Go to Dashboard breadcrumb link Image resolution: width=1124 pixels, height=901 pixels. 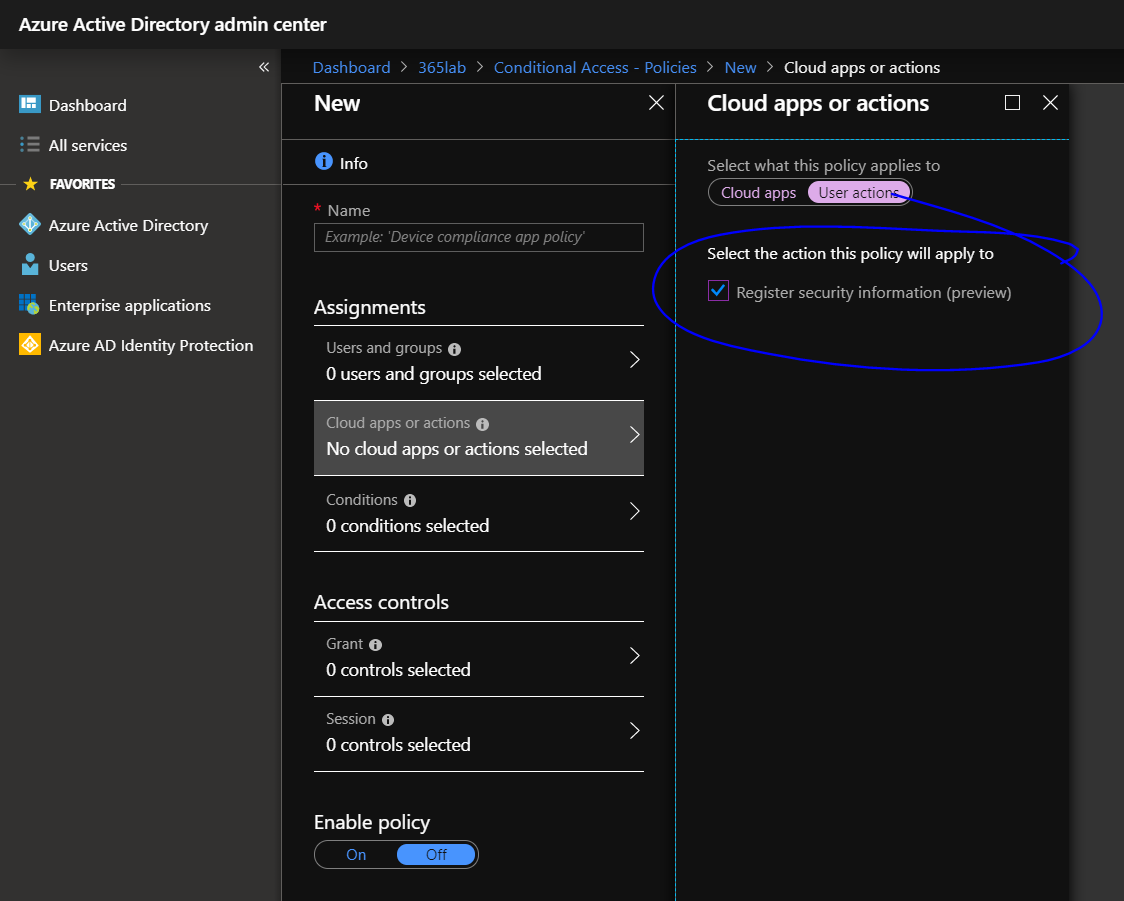[x=351, y=67]
